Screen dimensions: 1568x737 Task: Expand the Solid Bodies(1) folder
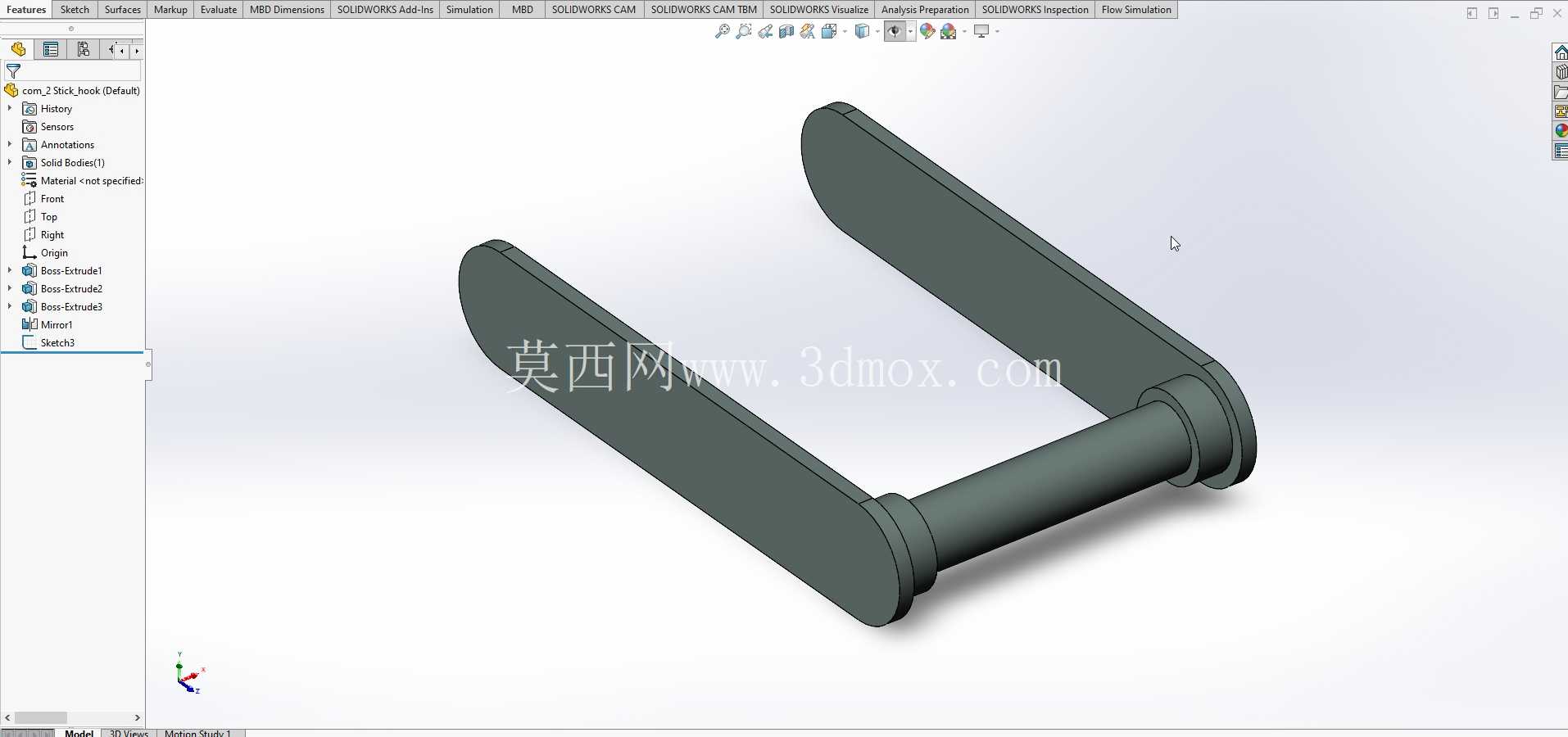[x=10, y=162]
